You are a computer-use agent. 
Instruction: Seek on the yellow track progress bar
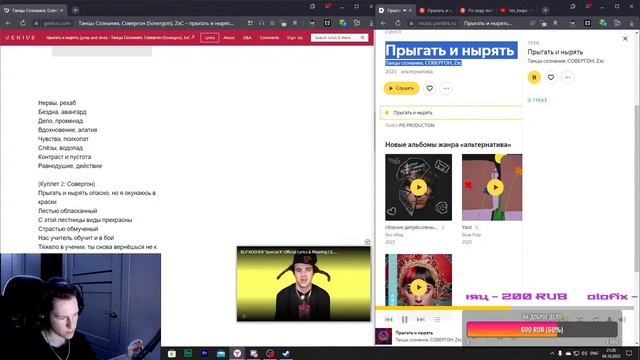tap(504, 308)
